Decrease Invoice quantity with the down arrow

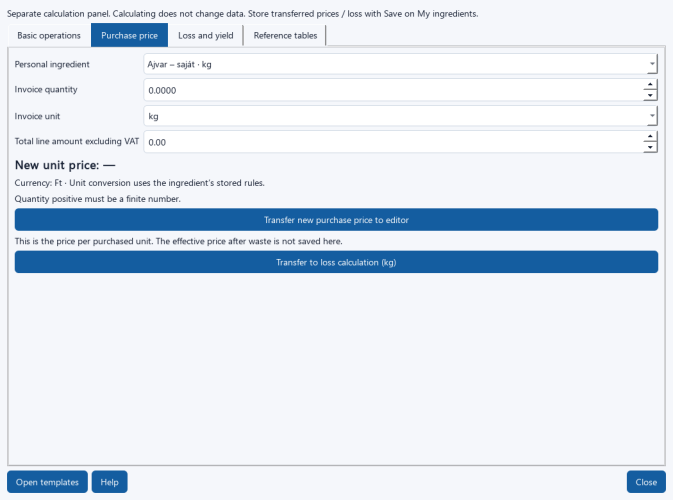tap(650, 96)
